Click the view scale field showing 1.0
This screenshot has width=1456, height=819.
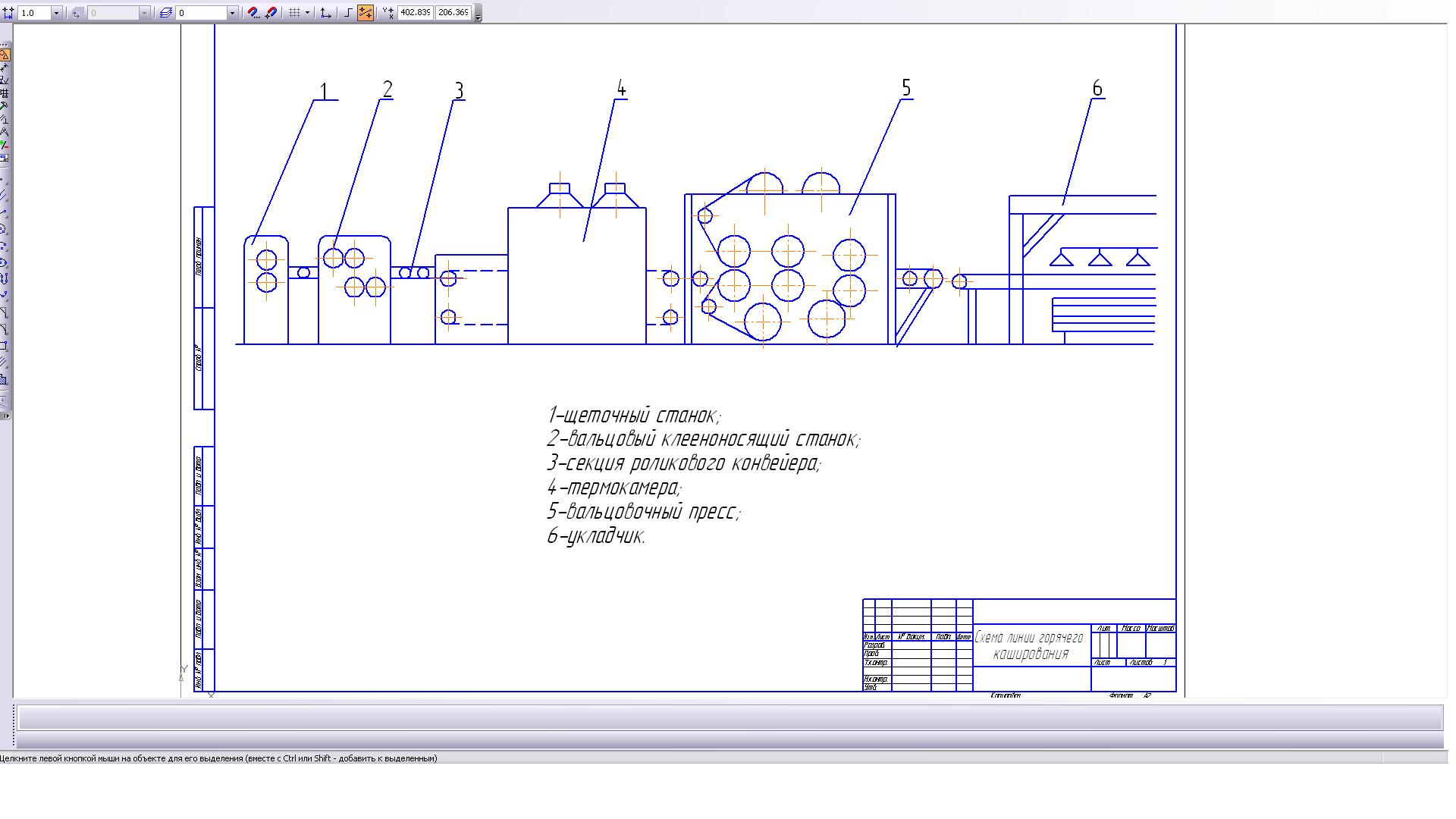point(35,13)
